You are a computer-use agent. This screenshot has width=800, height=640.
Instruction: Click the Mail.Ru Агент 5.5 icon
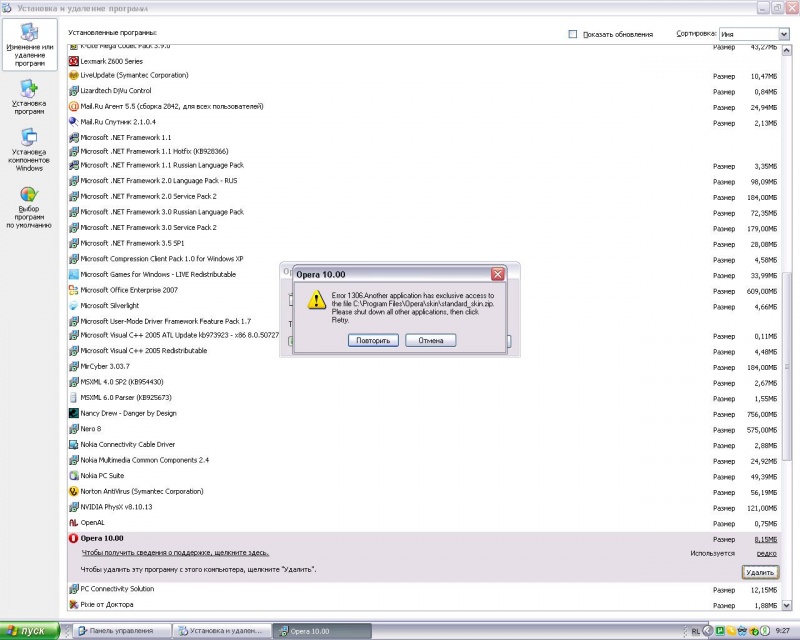point(74,106)
